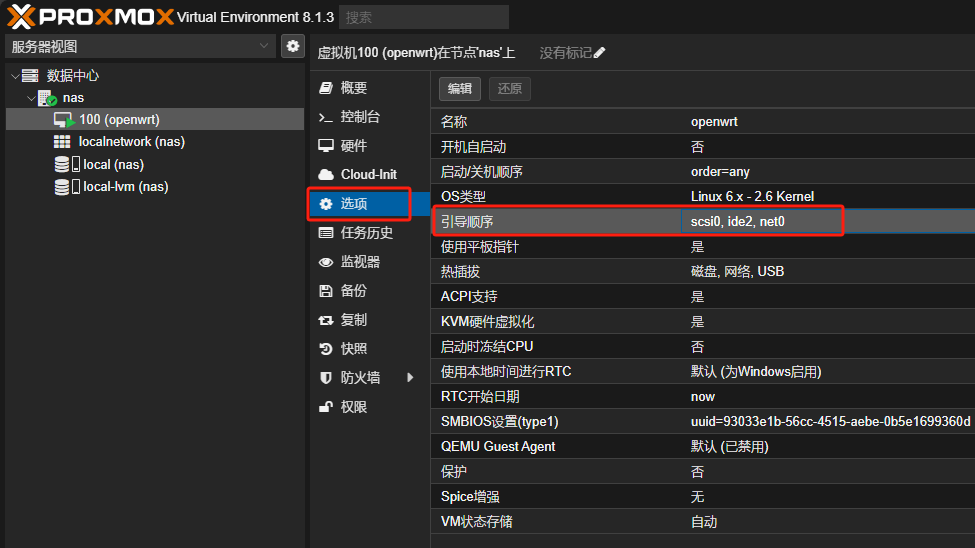Viewport: 975px width, 548px height.
Task: Edit tags with the pencil icon
Action: pyautogui.click(x=599, y=53)
